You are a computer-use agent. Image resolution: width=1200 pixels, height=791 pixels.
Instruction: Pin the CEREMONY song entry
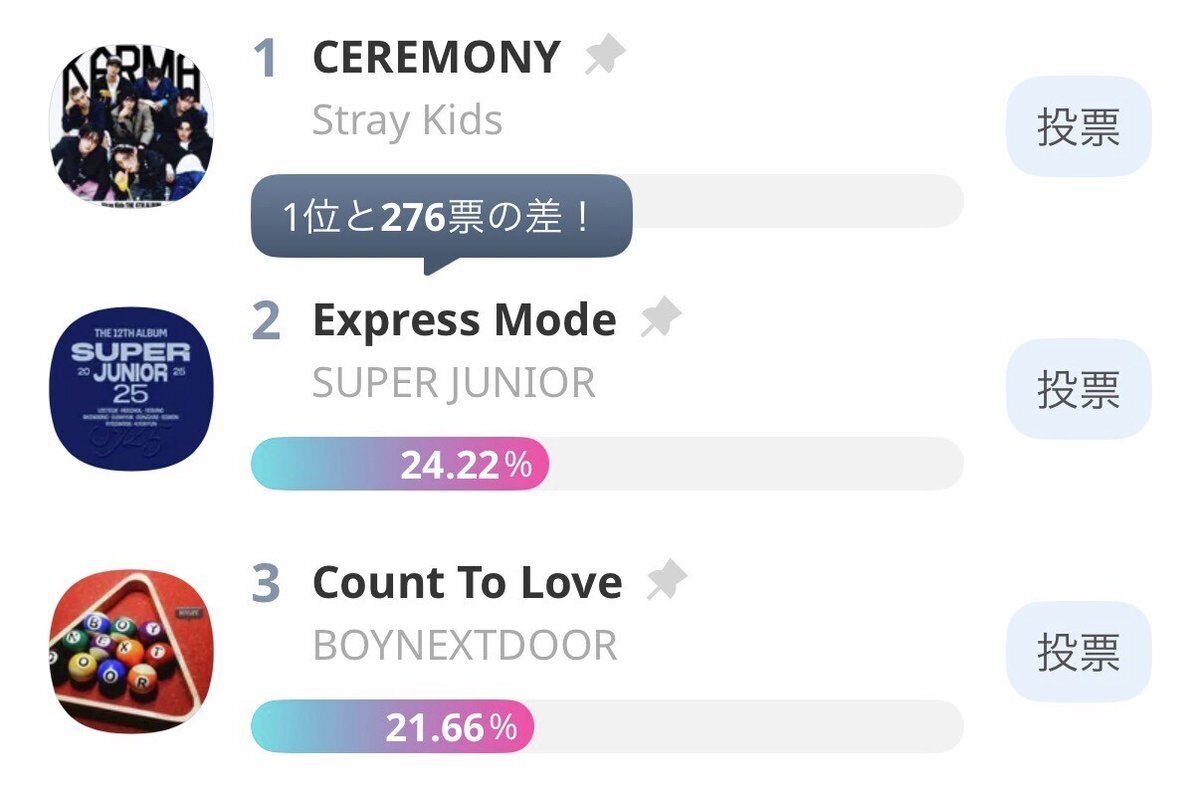(605, 57)
